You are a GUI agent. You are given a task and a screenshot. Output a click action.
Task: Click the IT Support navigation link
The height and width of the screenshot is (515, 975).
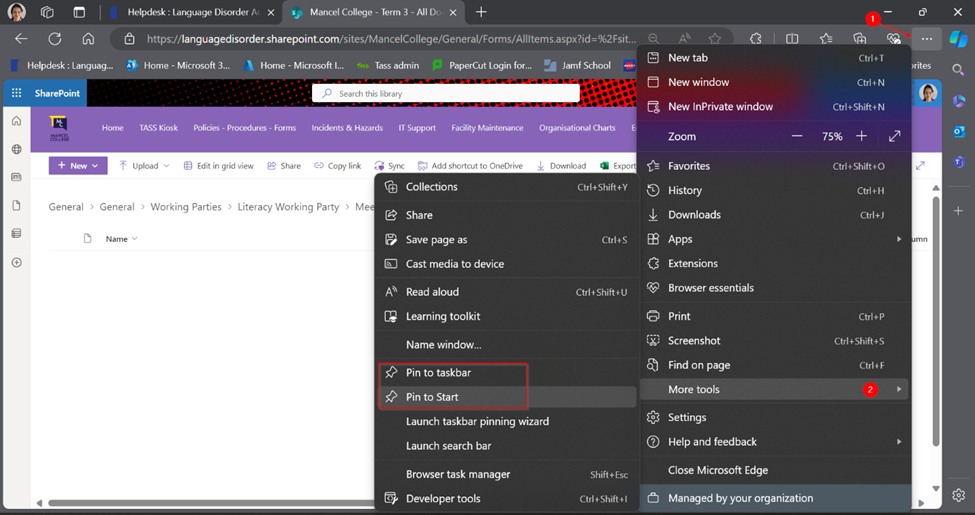(416, 128)
